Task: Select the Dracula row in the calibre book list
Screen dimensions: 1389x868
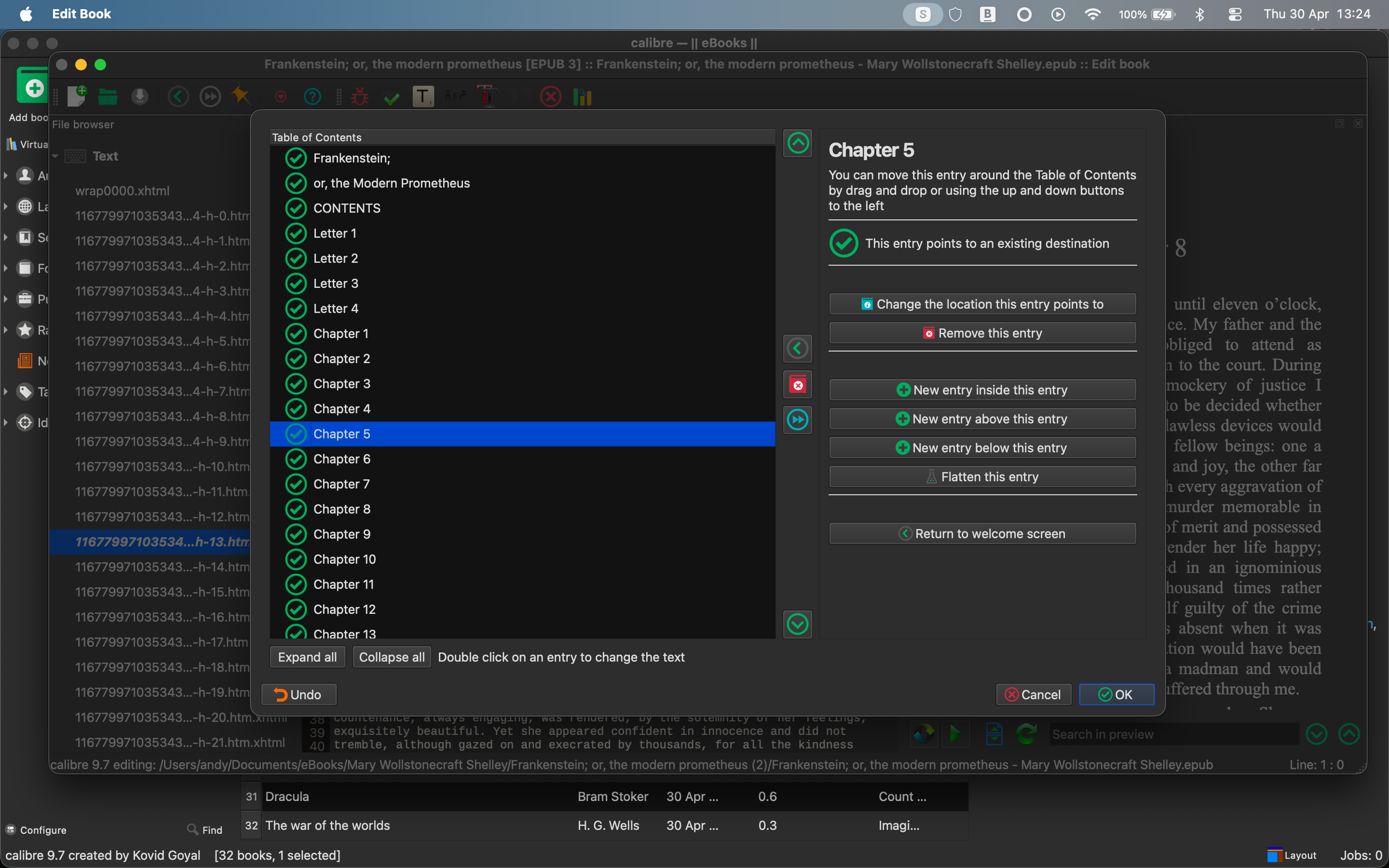Action: pos(604,797)
